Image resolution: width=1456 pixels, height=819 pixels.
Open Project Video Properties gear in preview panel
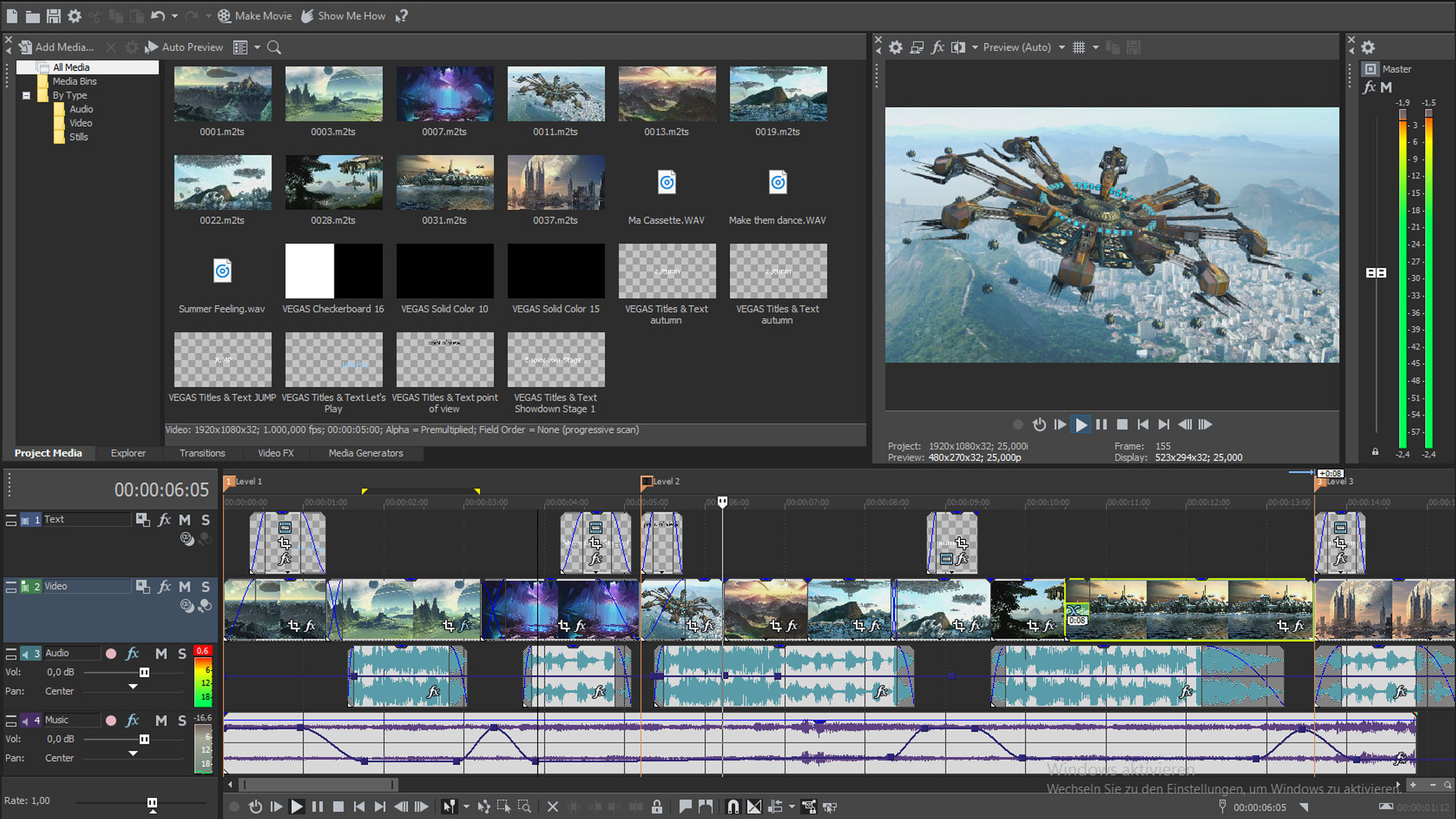pyautogui.click(x=896, y=47)
